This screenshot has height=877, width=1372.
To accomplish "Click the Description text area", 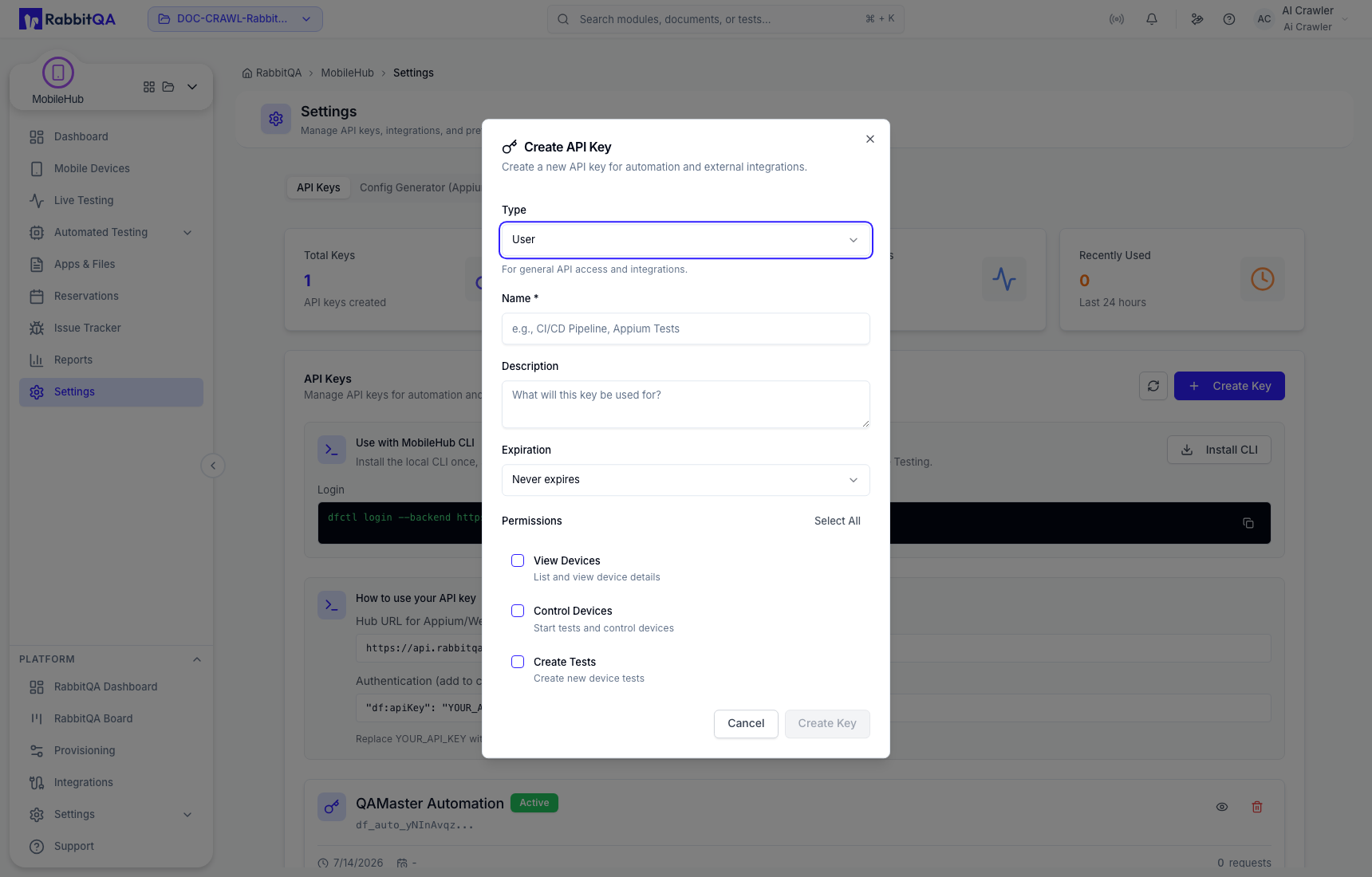I will pos(686,404).
